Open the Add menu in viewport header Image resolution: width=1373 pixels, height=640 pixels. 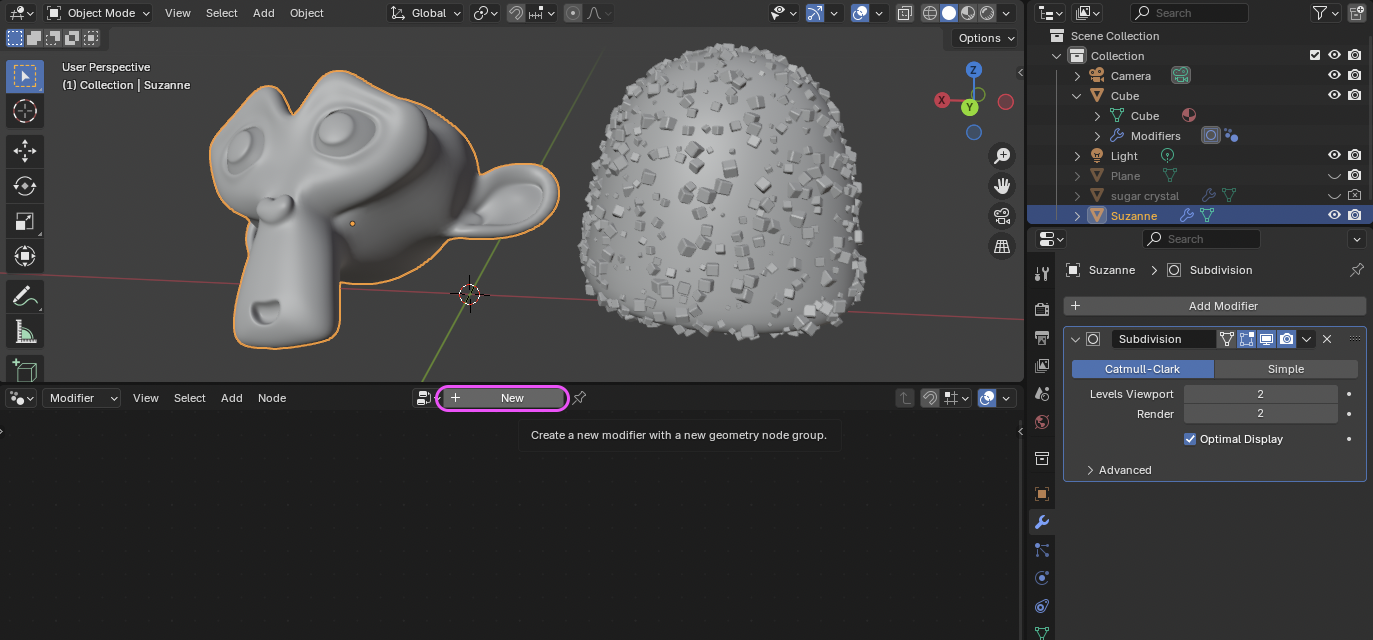pyautogui.click(x=263, y=13)
